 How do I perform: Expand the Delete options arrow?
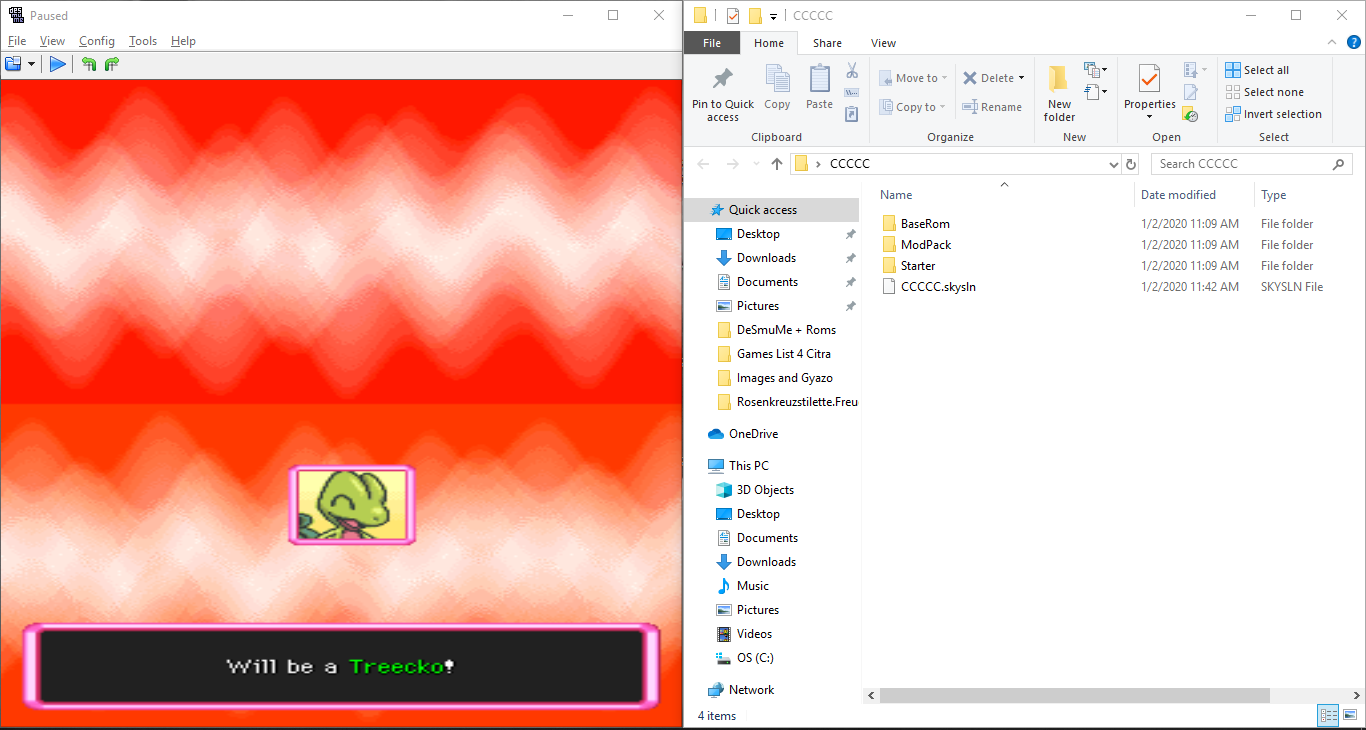1021,78
